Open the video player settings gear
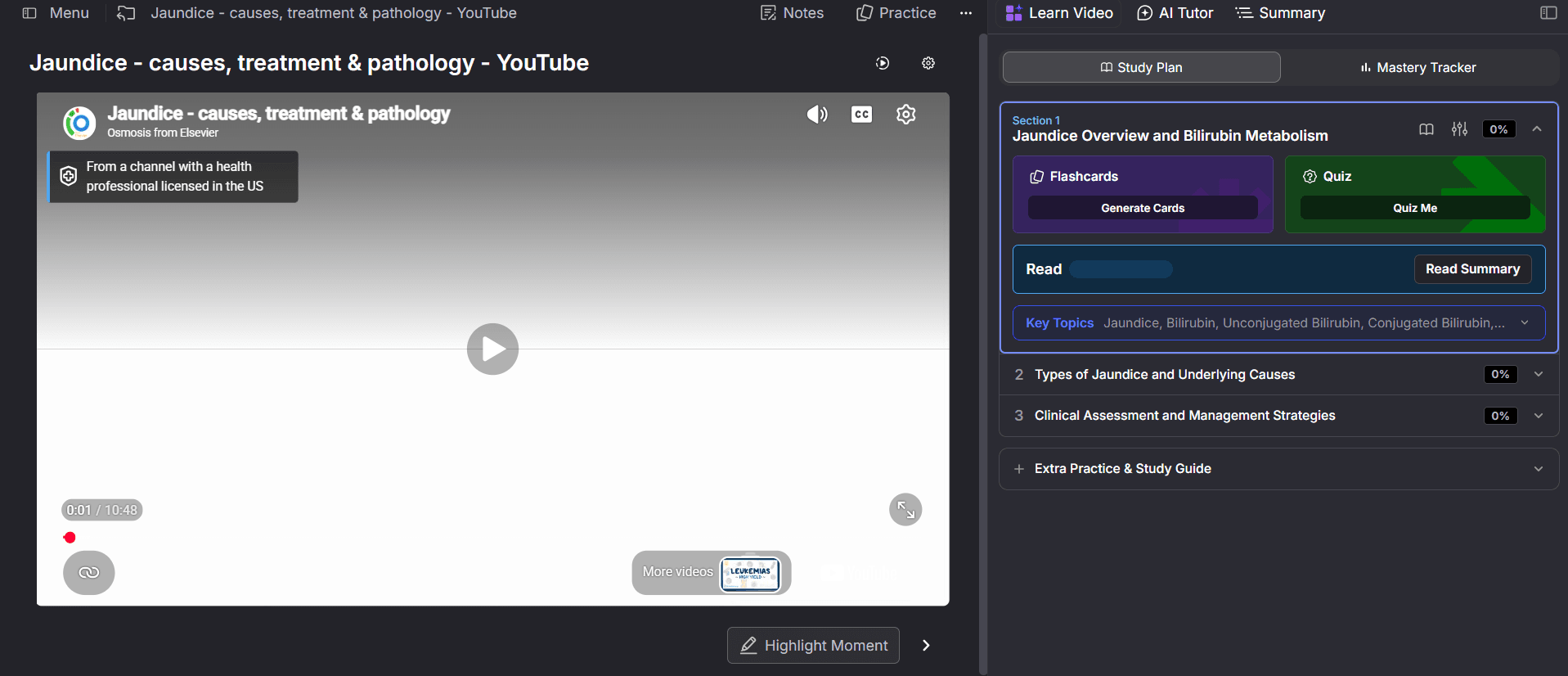The image size is (1568, 676). 905,115
